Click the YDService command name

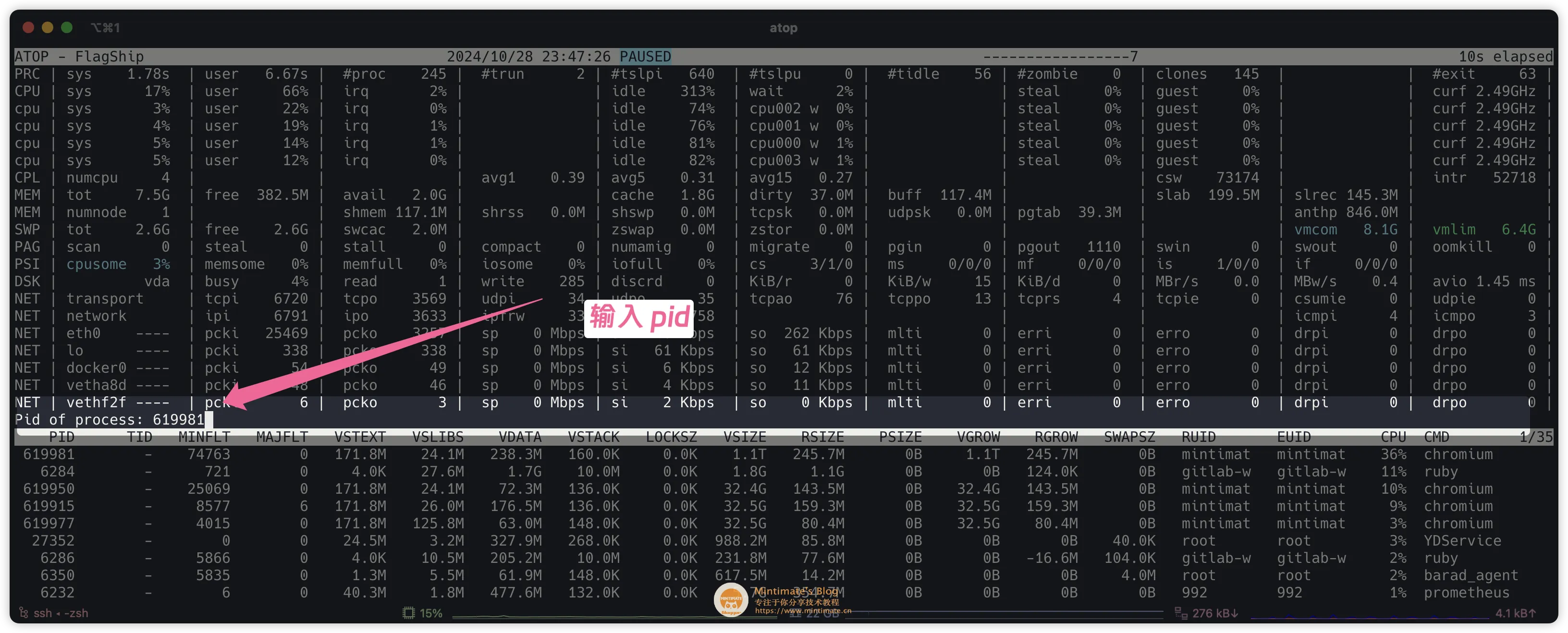coord(1462,541)
